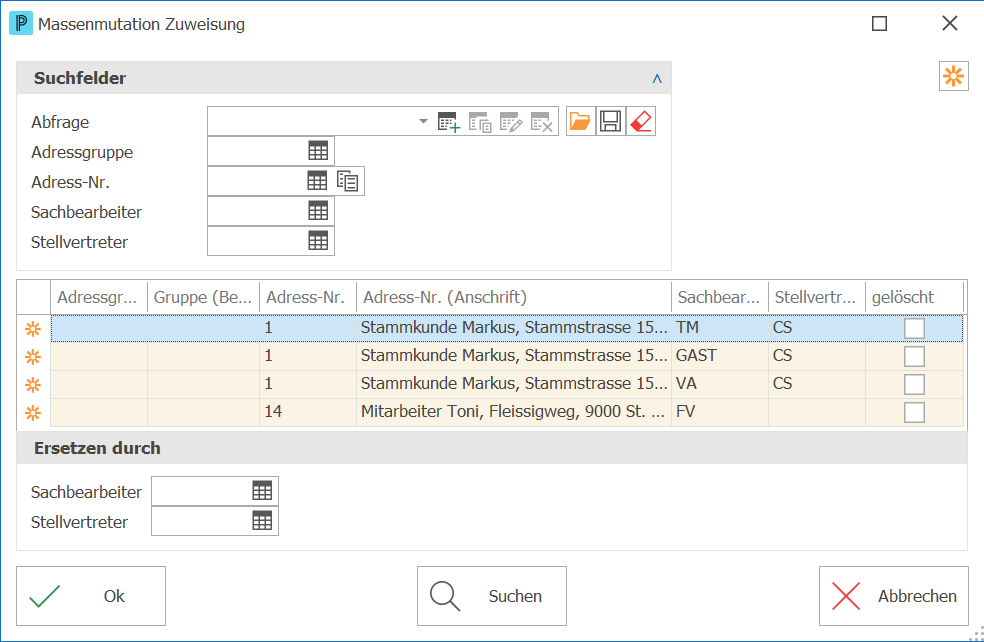Click the Adress-Nr. 14 cell
Image resolution: width=984 pixels, height=642 pixels.
pos(308,412)
